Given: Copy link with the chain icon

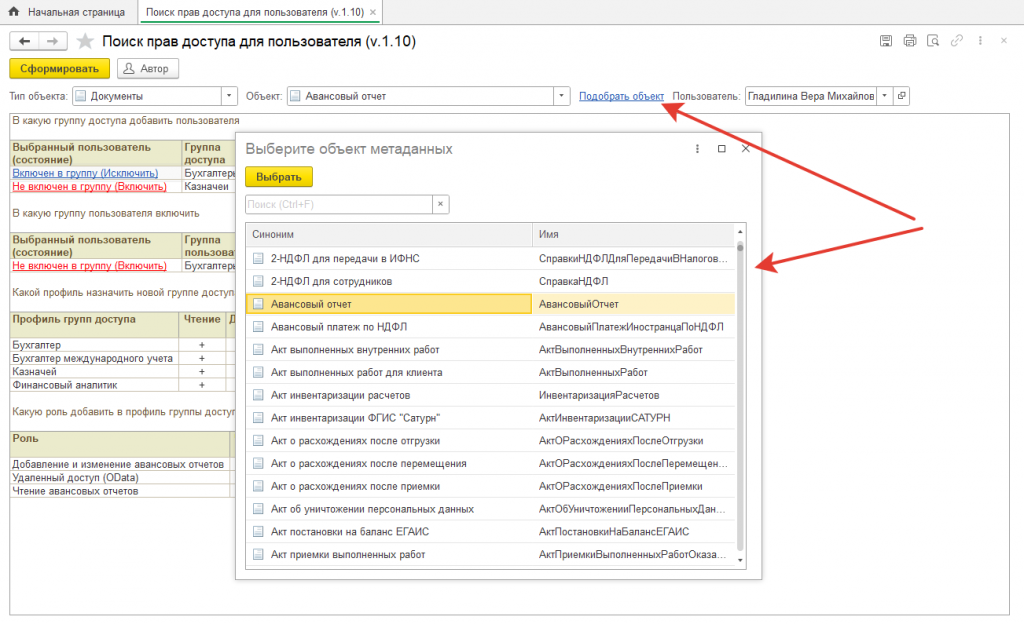Looking at the screenshot, I should tap(957, 40).
